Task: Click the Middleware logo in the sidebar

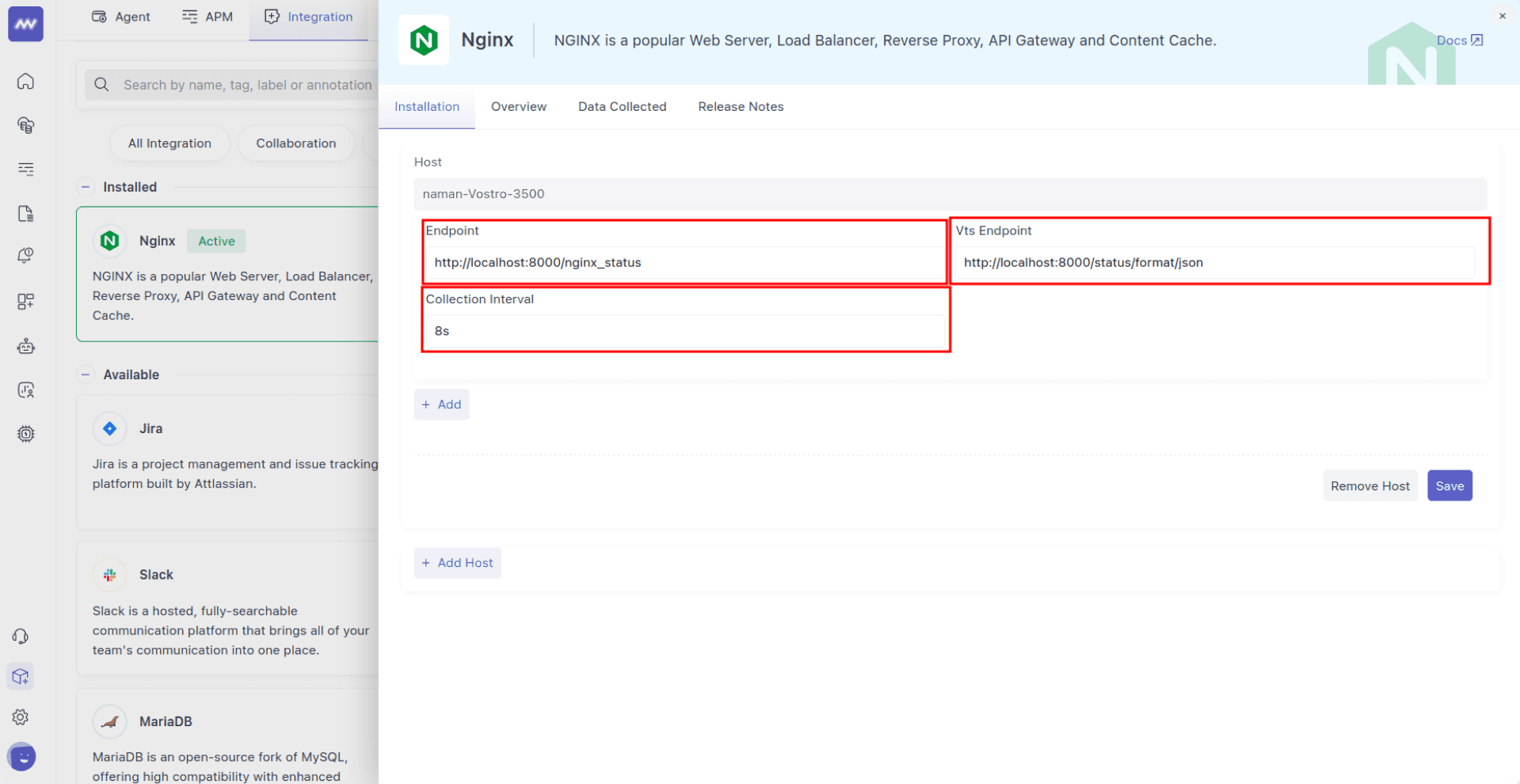Action: (25, 24)
